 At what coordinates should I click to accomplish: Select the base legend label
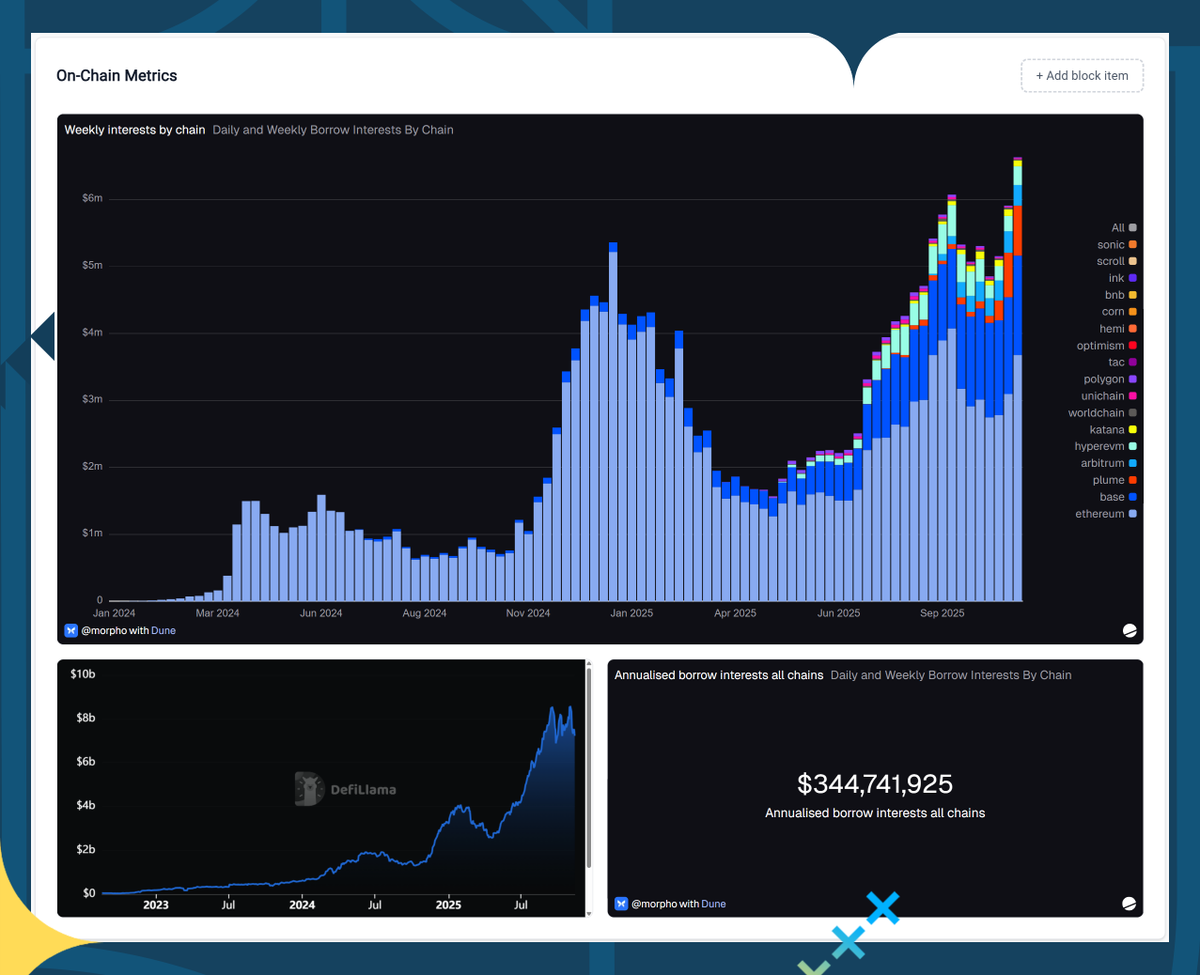1112,497
